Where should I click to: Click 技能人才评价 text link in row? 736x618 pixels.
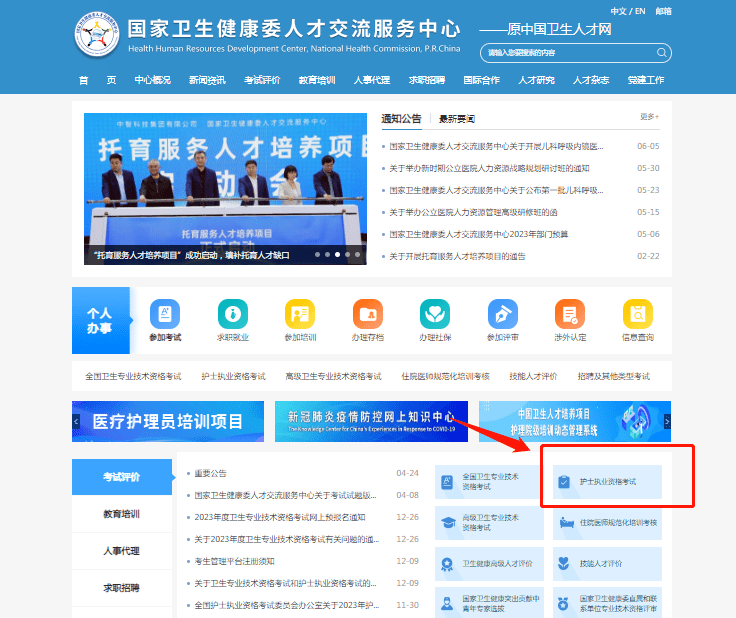[x=533, y=376]
